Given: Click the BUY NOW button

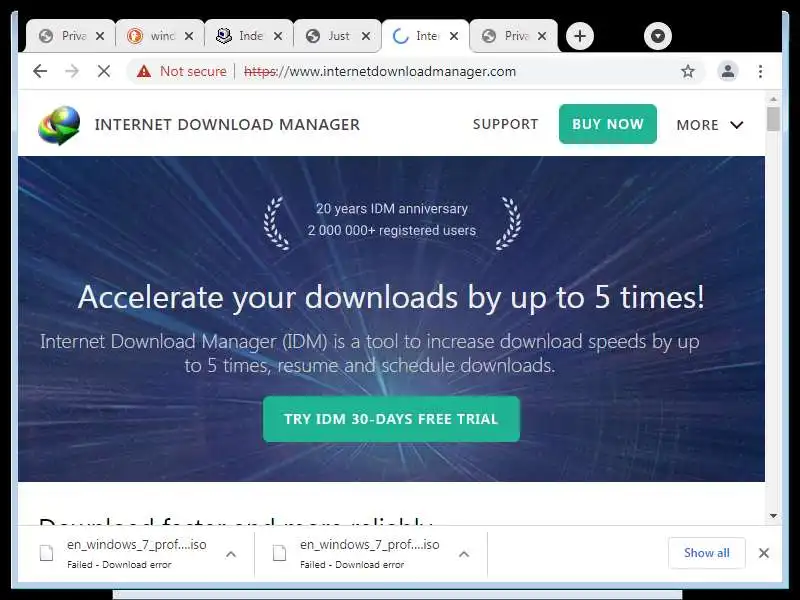Looking at the screenshot, I should coord(608,124).
